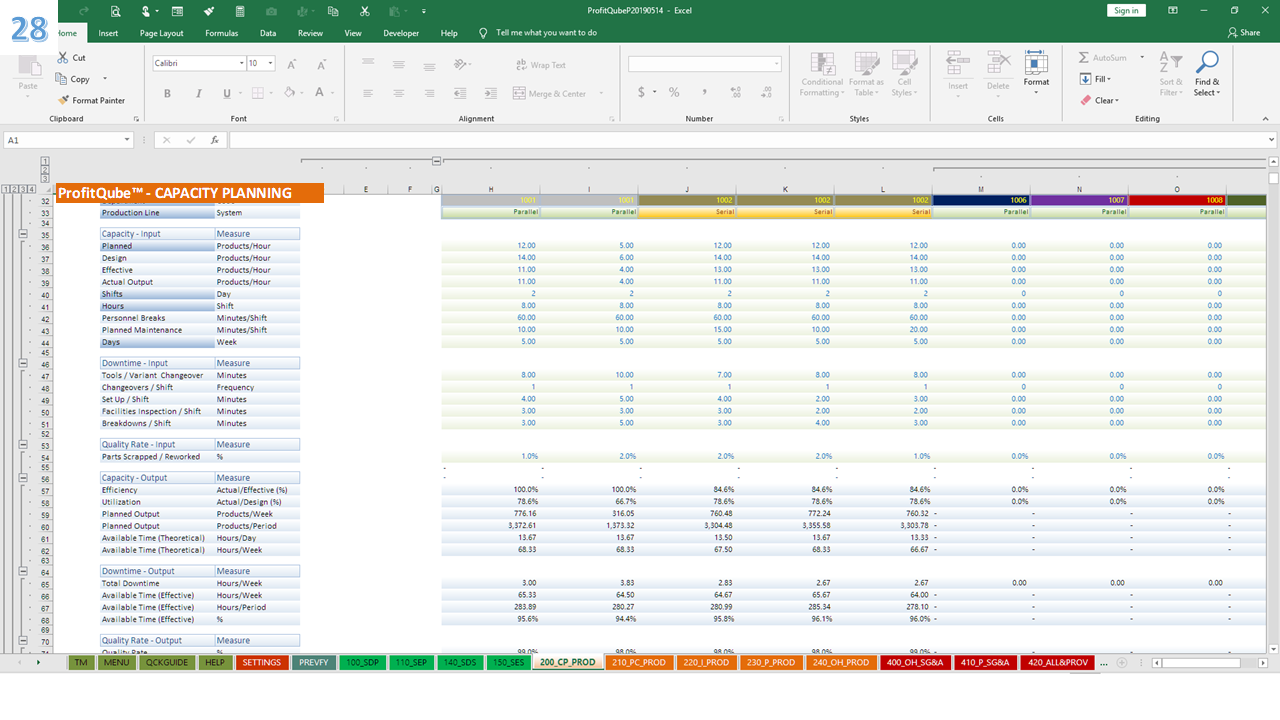Open the Formulas ribbon tab
Viewport: 1280px width, 720px height.
pyautogui.click(x=222, y=33)
